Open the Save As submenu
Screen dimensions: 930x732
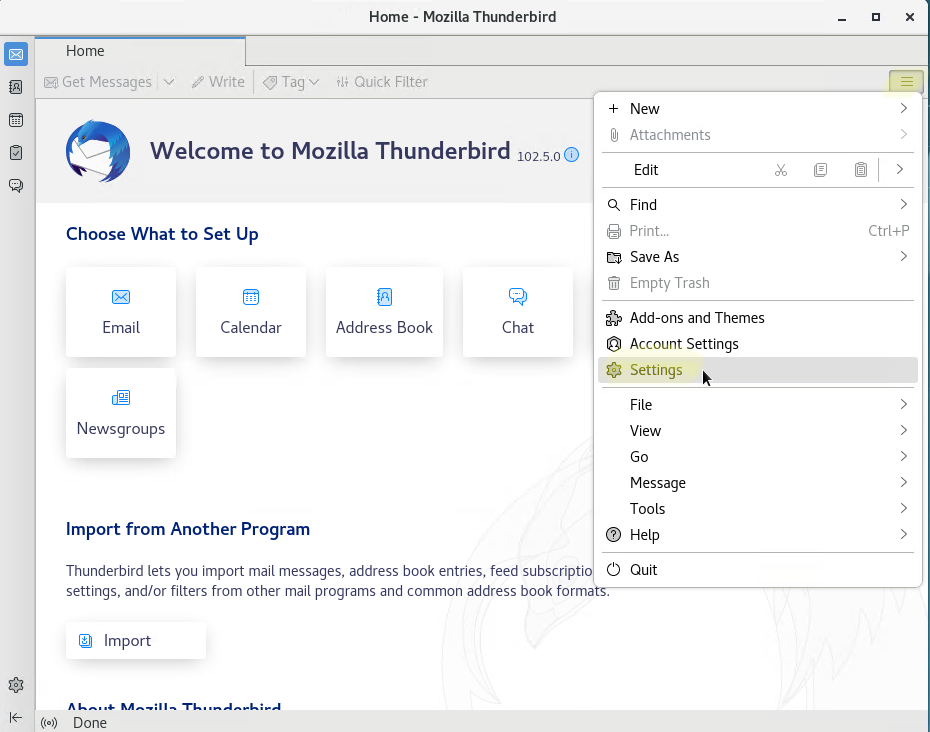758,257
